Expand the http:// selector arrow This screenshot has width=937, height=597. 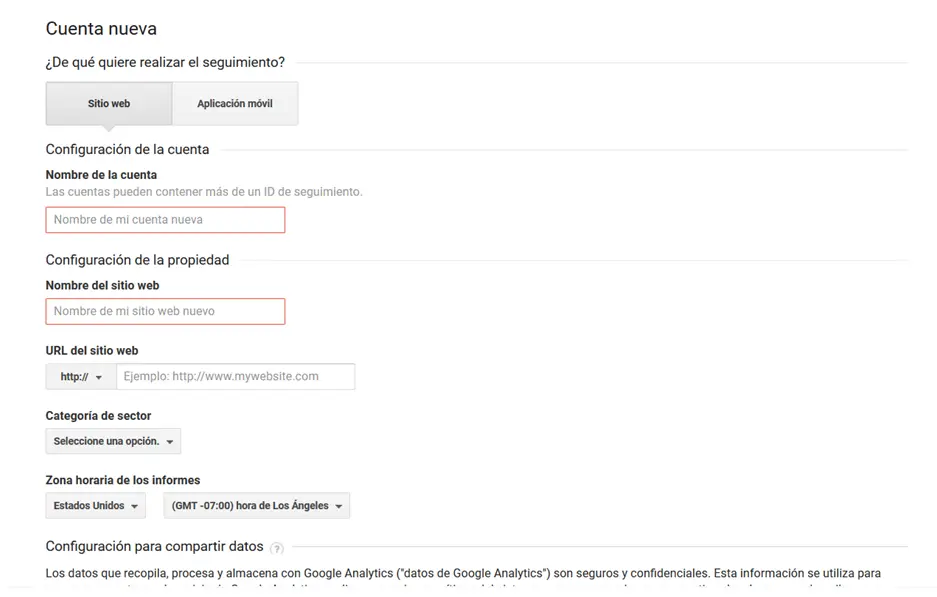coord(98,376)
